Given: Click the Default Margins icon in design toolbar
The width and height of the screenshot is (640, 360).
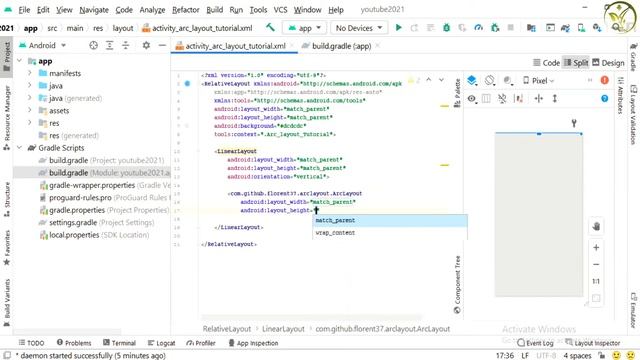Looking at the screenshot, I should (x=519, y=98).
